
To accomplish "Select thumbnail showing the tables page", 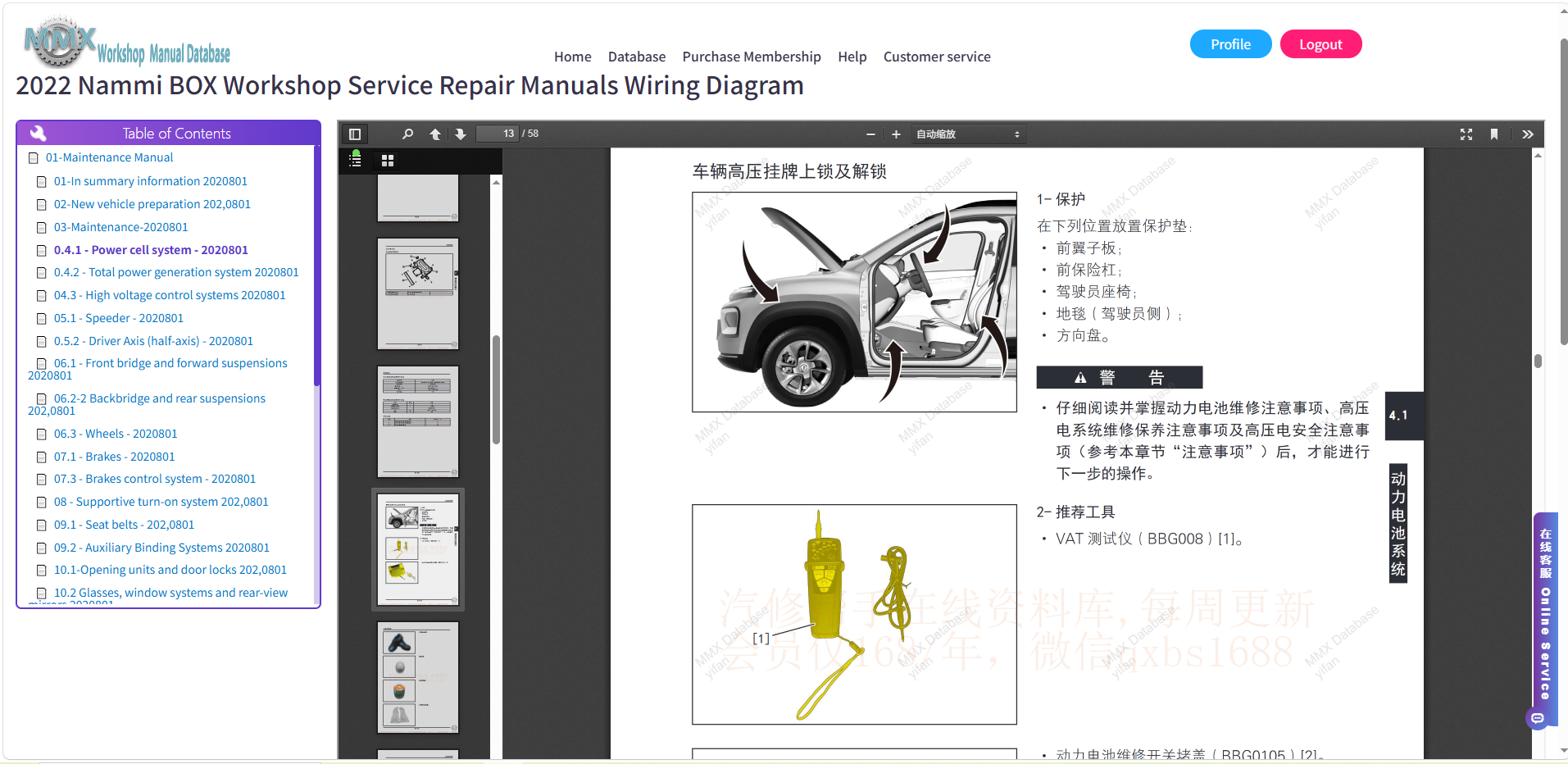I will click(x=418, y=421).
